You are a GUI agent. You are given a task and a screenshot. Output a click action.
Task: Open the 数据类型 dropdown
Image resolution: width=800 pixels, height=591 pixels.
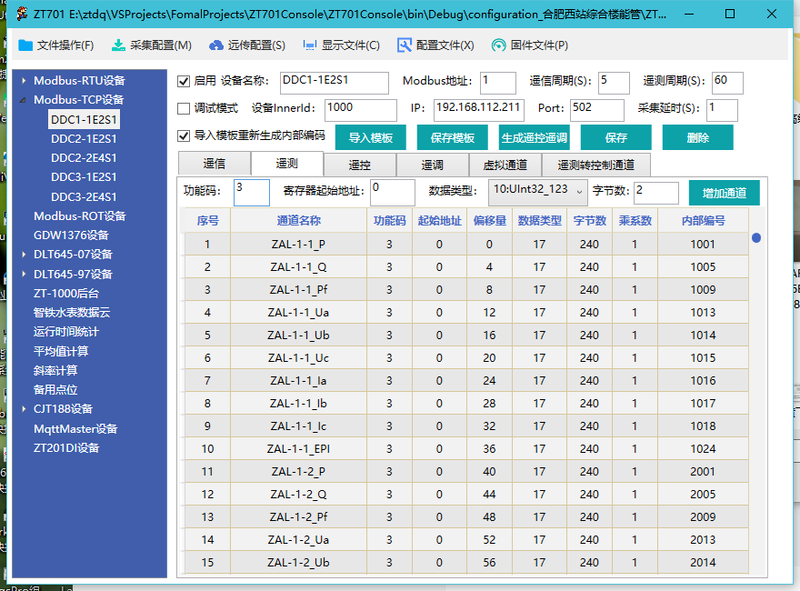579,190
